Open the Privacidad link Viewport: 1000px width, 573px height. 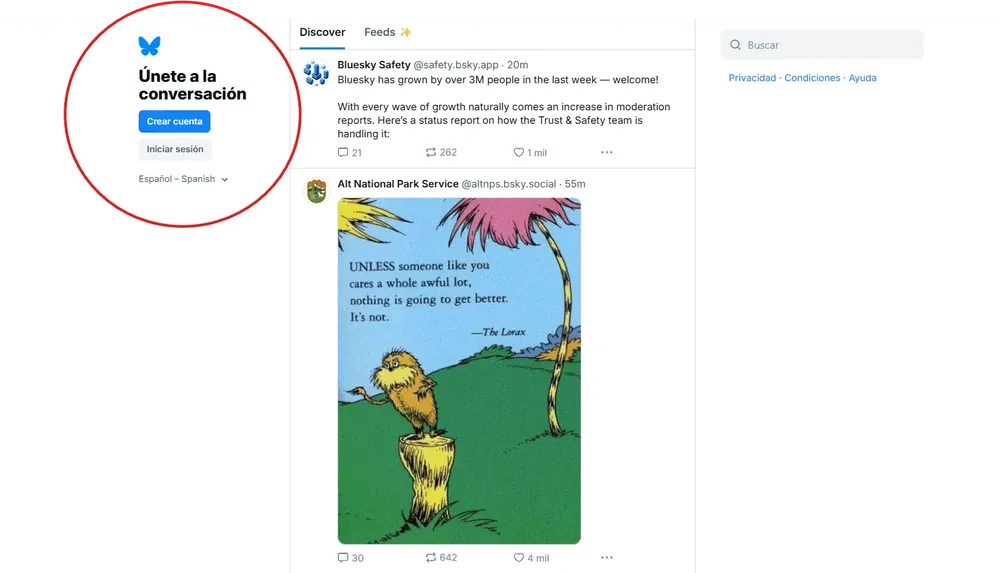click(x=752, y=78)
